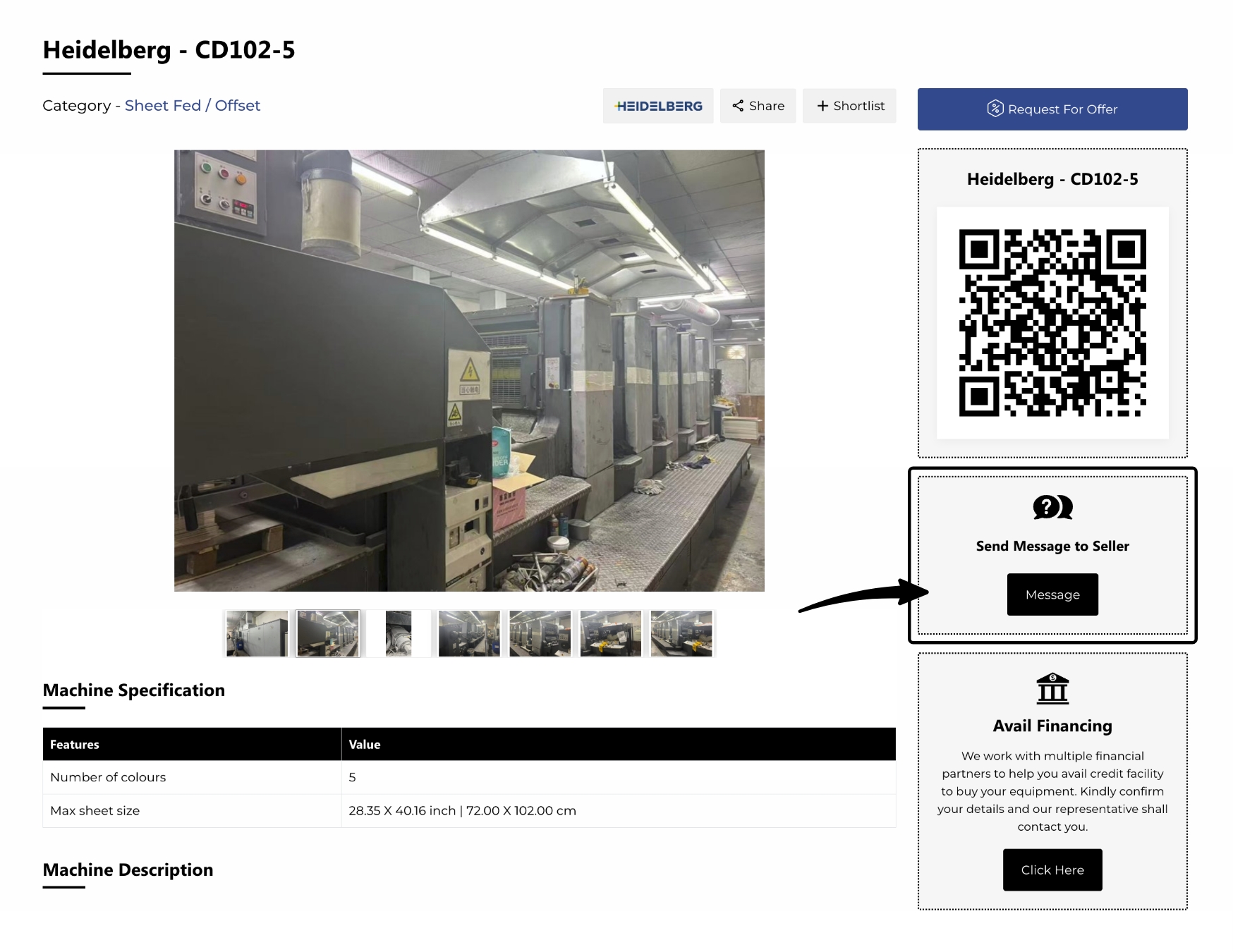Click the share icon beside Share
1233x952 pixels.
pos(738,106)
